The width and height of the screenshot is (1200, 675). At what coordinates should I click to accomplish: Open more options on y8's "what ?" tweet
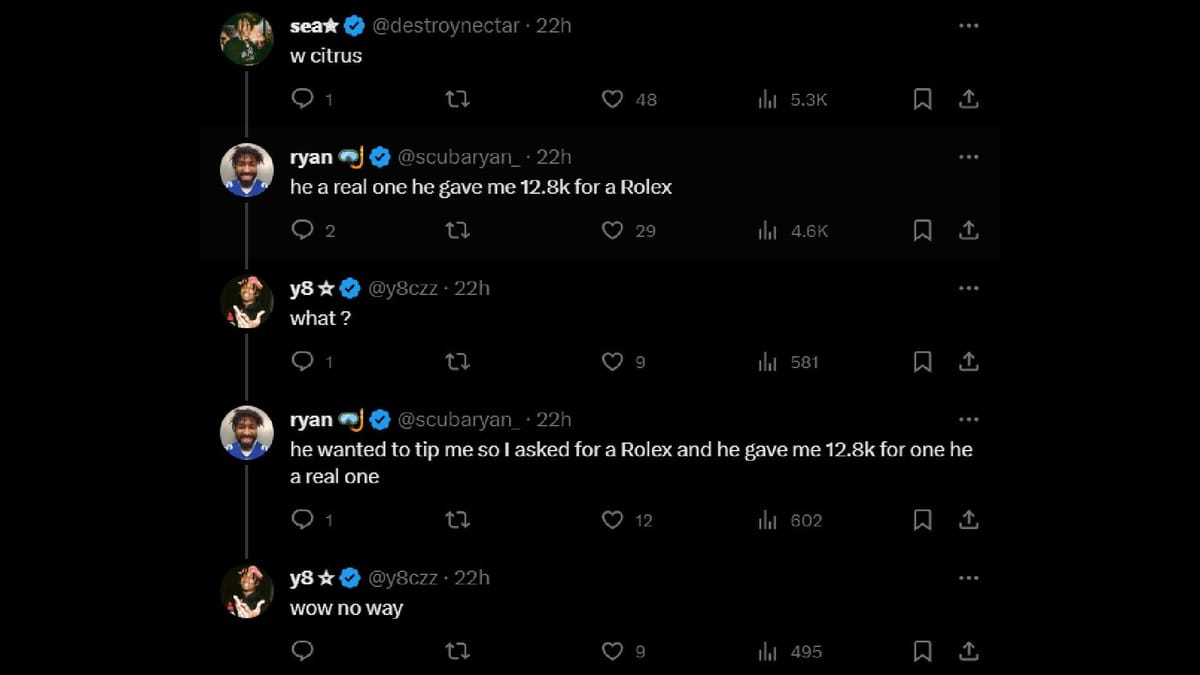pos(968,287)
